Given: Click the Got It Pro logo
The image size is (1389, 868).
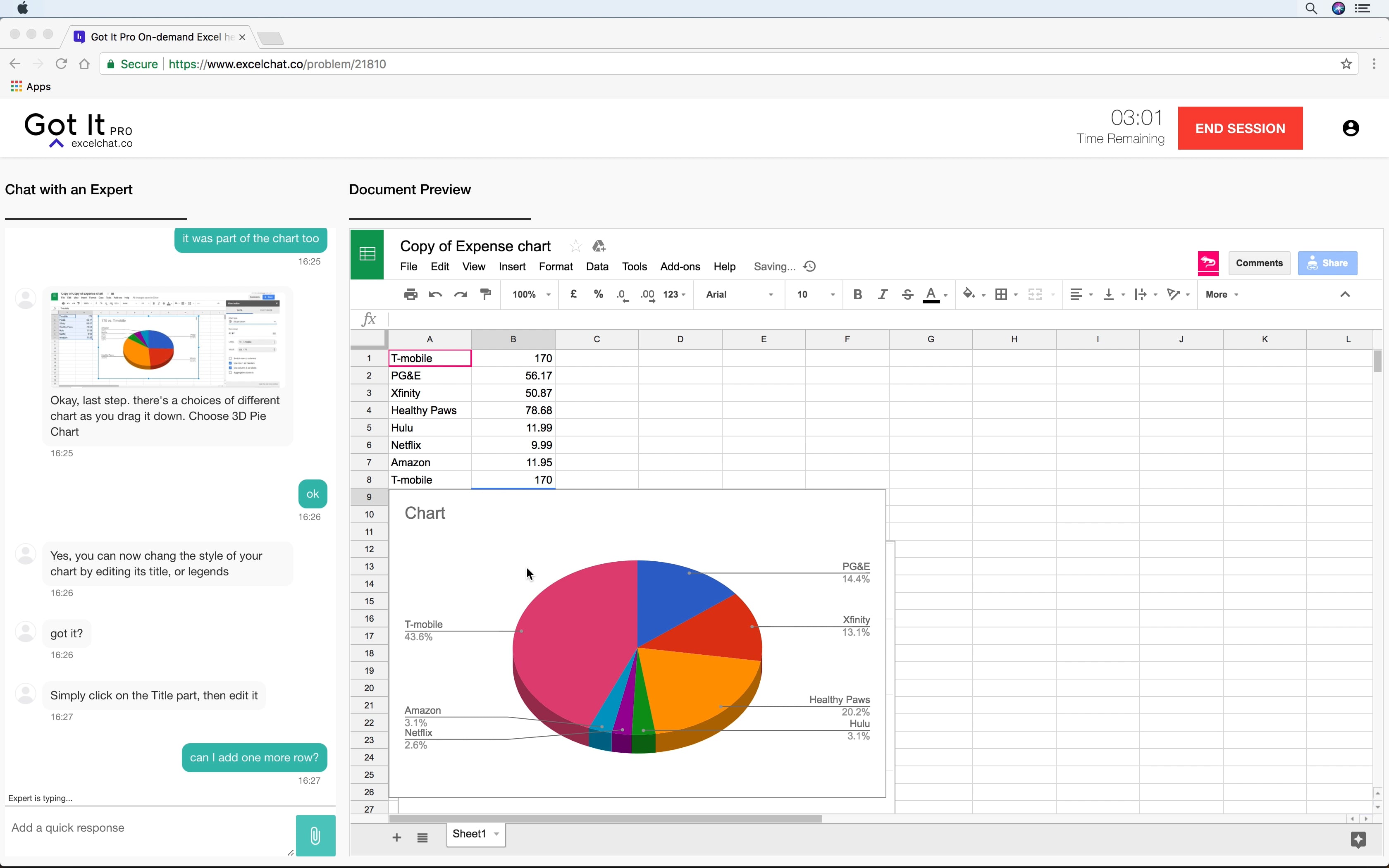Looking at the screenshot, I should pyautogui.click(x=79, y=130).
